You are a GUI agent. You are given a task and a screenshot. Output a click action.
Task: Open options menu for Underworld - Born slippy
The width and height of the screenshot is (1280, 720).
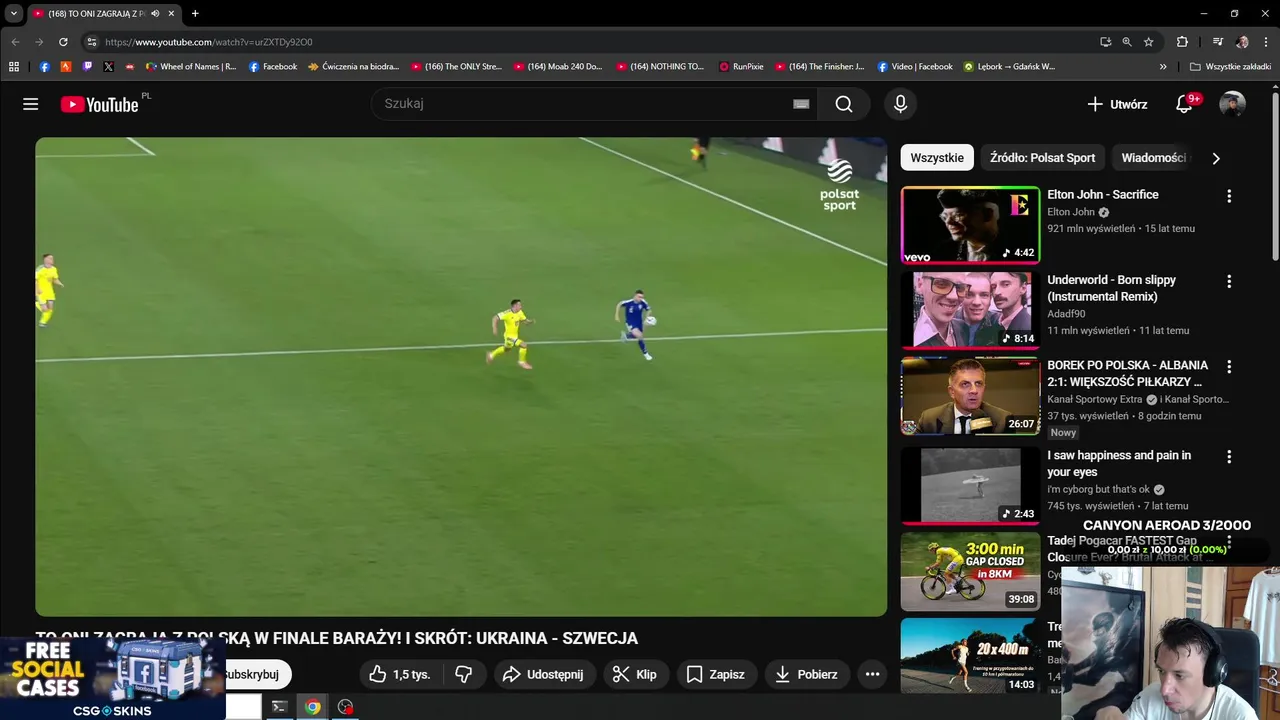click(1229, 282)
